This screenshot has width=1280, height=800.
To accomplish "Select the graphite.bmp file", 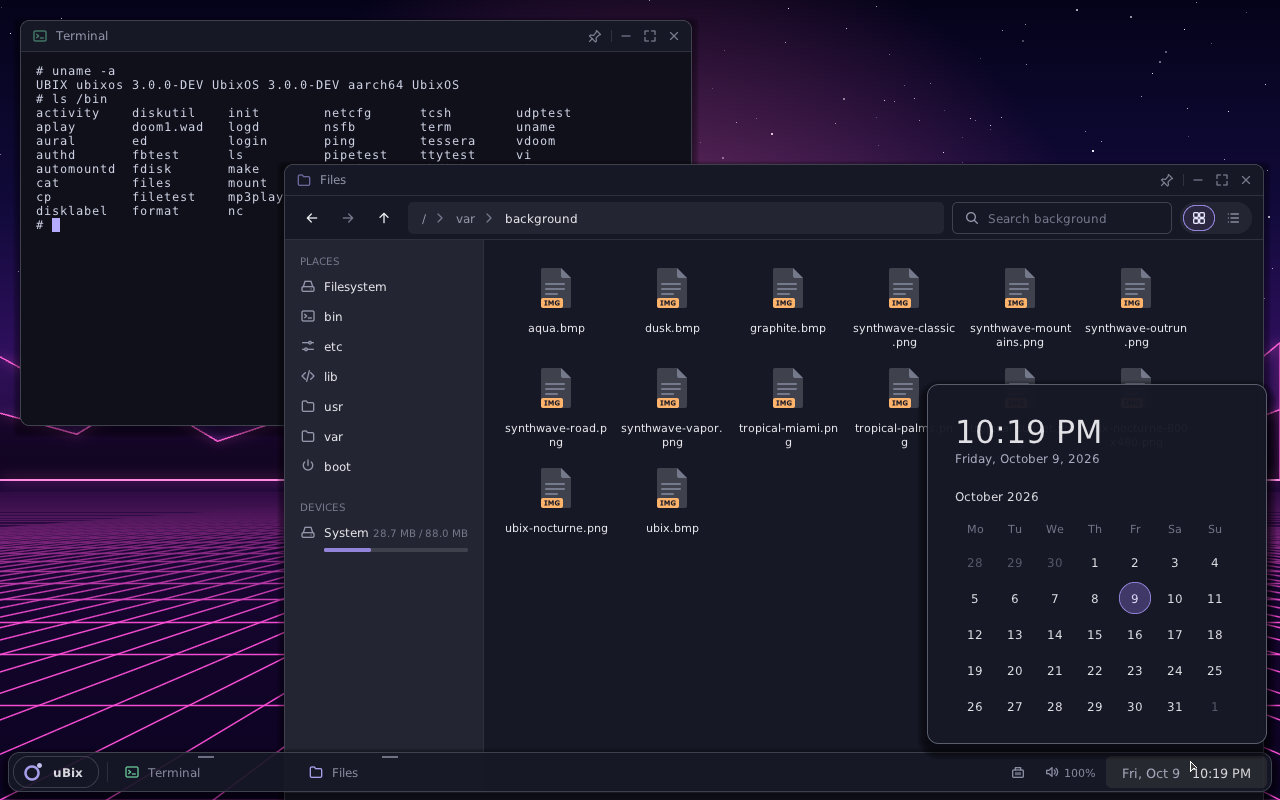I will [x=788, y=301].
